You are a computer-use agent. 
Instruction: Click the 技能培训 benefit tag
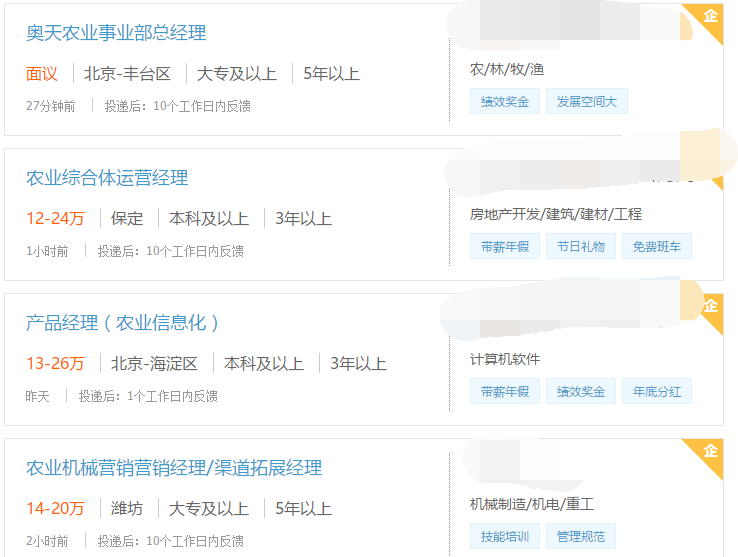(505, 536)
